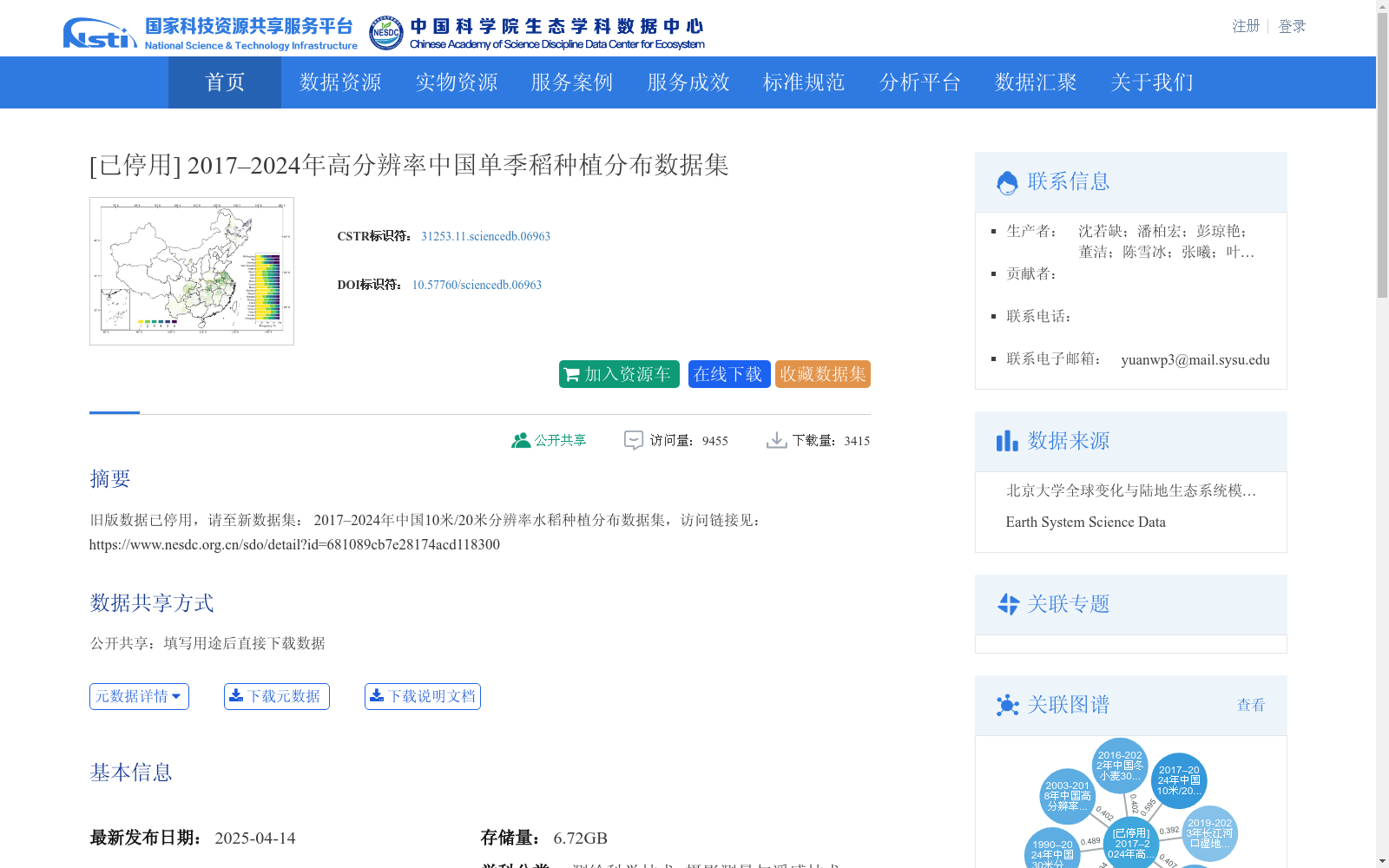Click the 下载量 download tray icon
Screen dimensions: 1389x868
tap(776, 440)
